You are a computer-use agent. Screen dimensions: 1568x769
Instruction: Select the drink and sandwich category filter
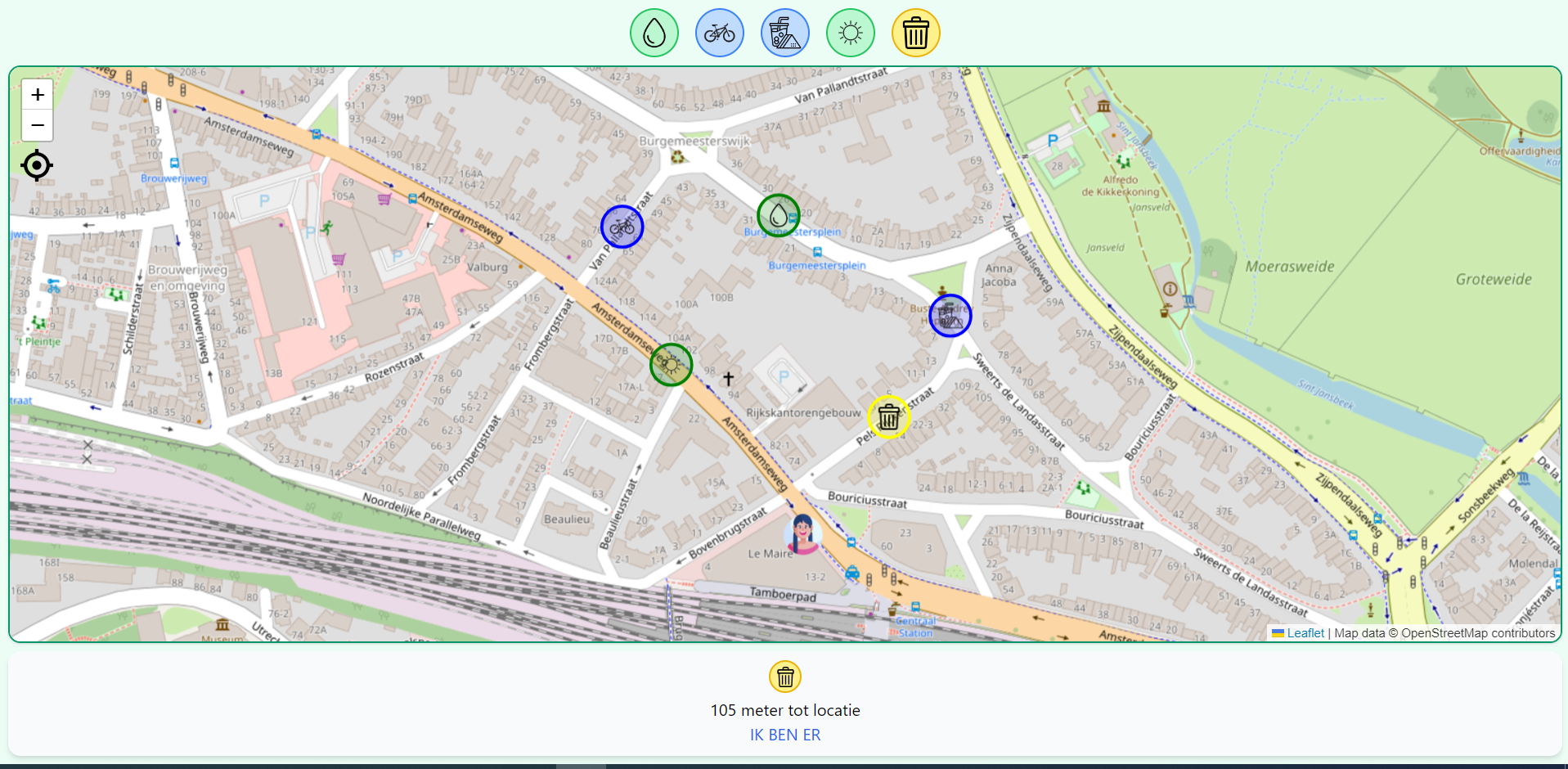(784, 34)
